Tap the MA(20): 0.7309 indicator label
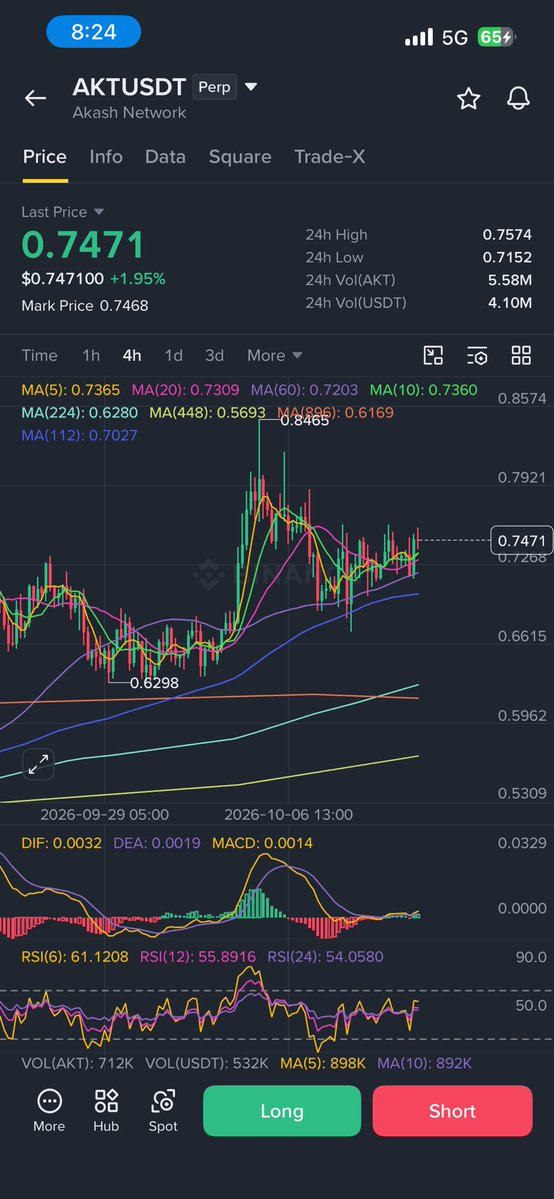Image resolution: width=554 pixels, height=1199 pixels. click(x=185, y=390)
